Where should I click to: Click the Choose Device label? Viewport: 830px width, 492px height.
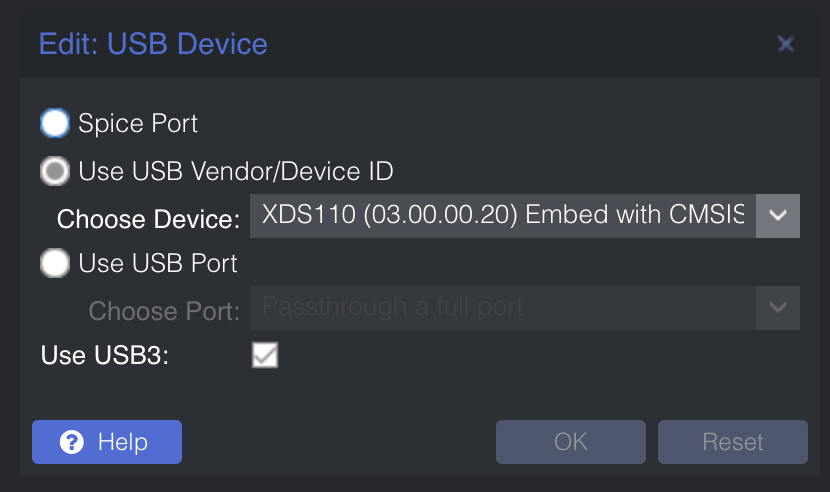click(148, 219)
